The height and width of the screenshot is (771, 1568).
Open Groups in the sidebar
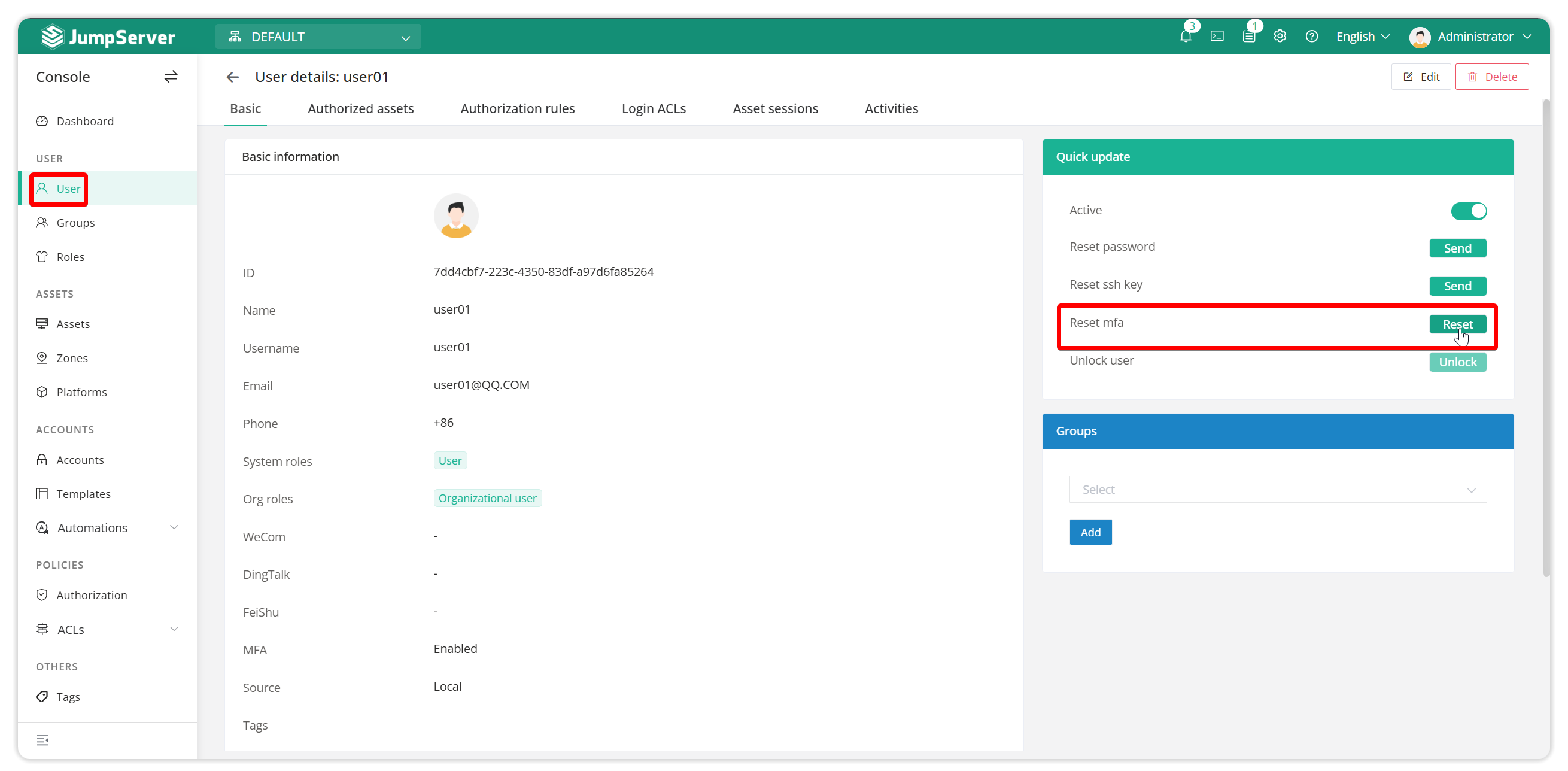(x=108, y=223)
